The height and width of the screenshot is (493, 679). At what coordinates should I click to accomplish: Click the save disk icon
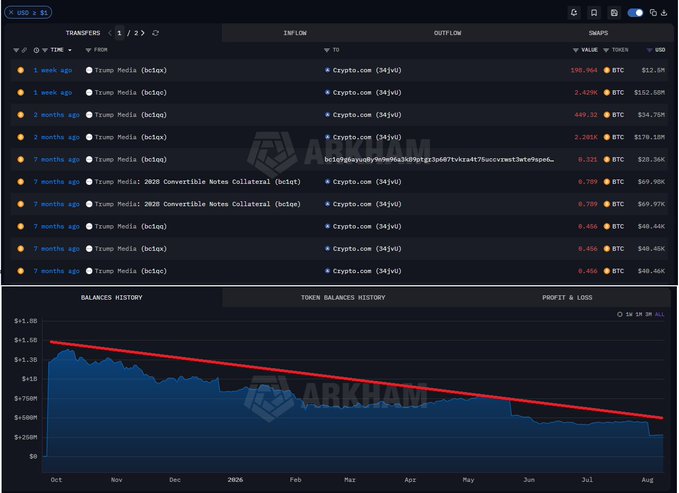coord(614,13)
